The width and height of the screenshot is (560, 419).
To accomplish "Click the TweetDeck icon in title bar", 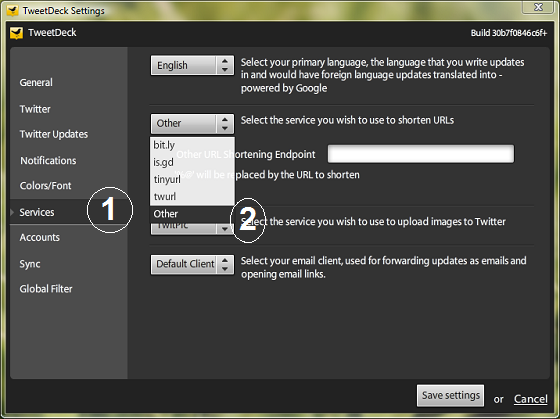I will coord(13,10).
